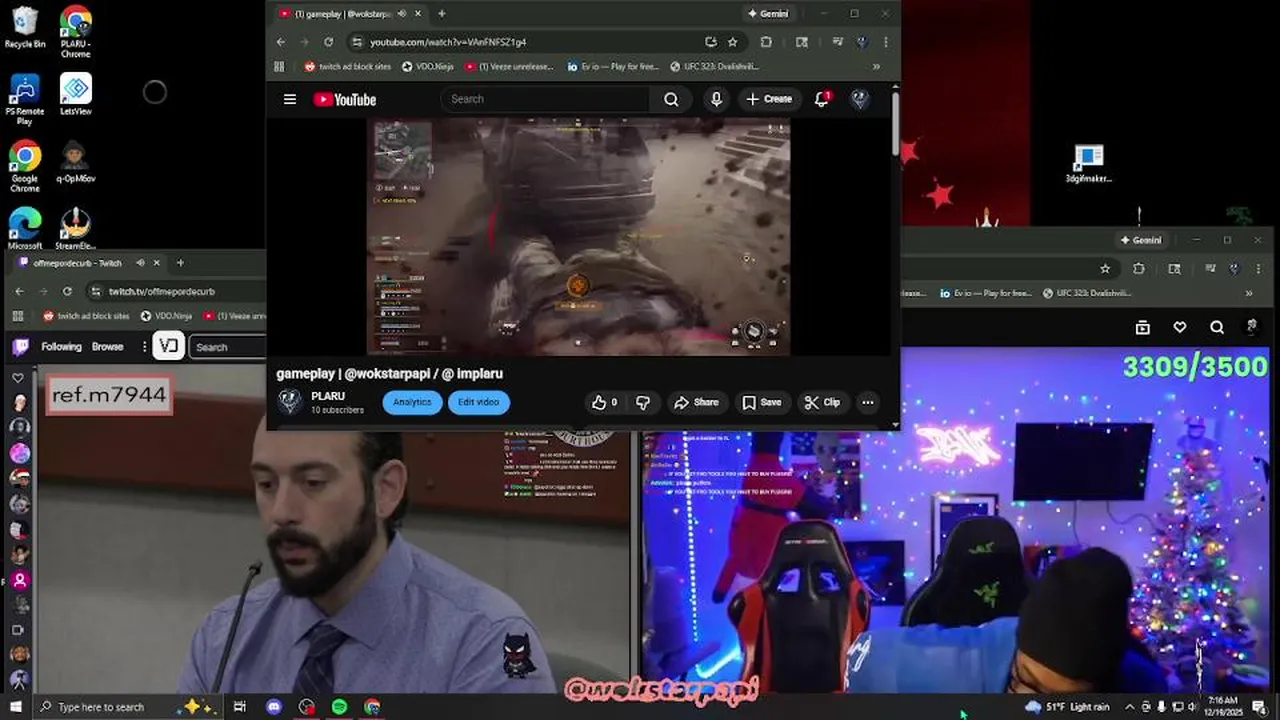Open extensions puzzle icon in YouTube window

click(x=766, y=42)
